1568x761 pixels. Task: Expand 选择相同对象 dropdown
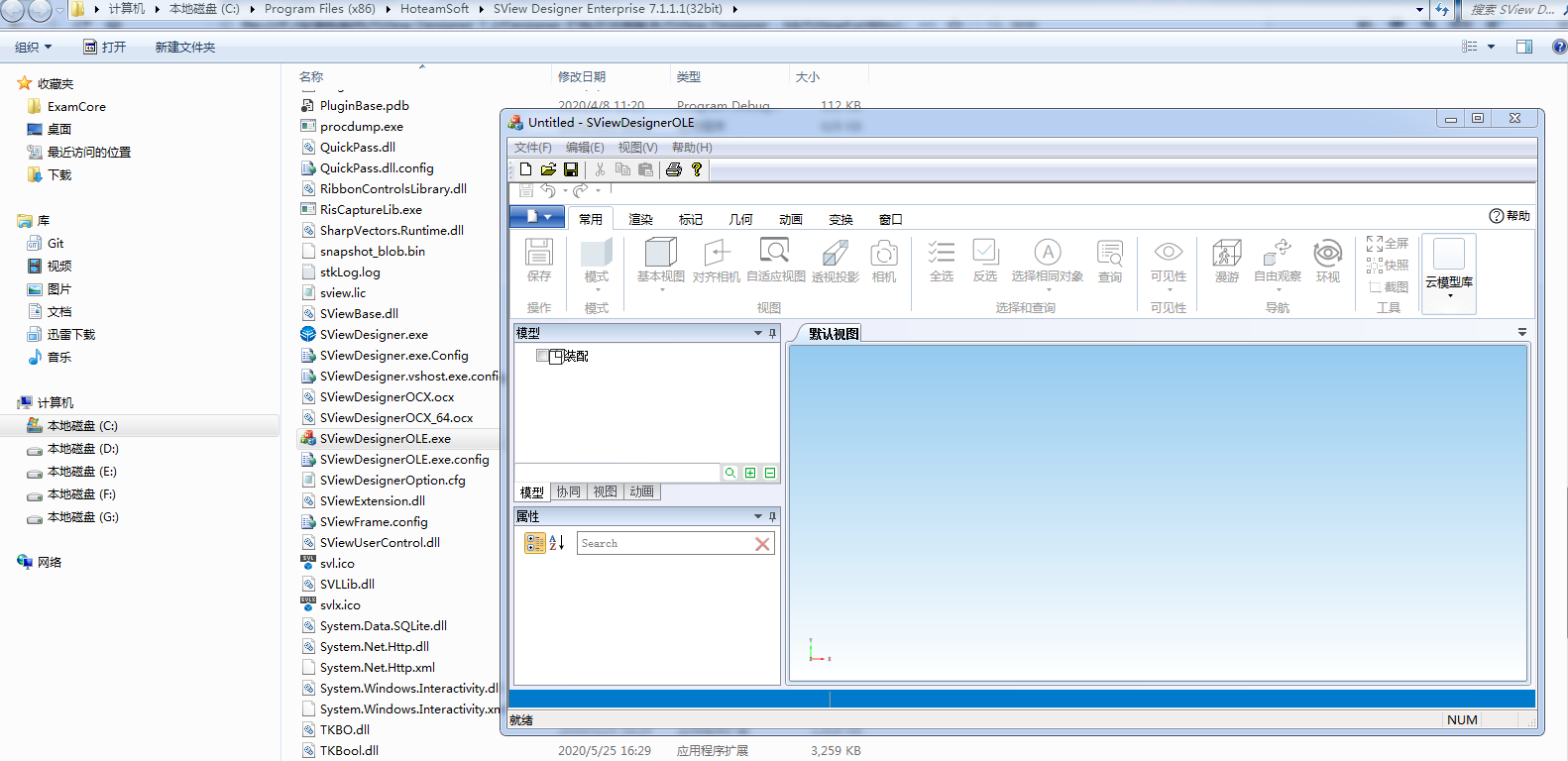click(1048, 289)
